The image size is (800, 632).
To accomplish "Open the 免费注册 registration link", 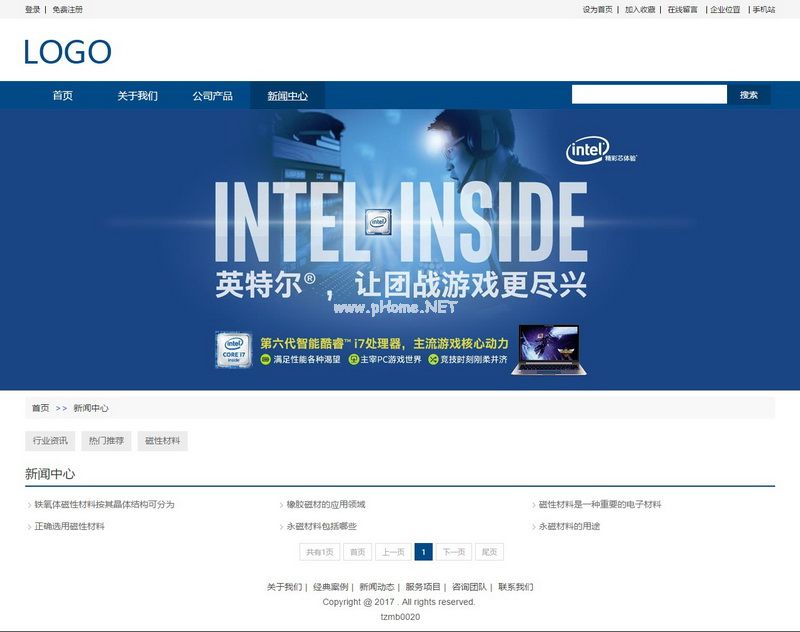I will click(67, 9).
